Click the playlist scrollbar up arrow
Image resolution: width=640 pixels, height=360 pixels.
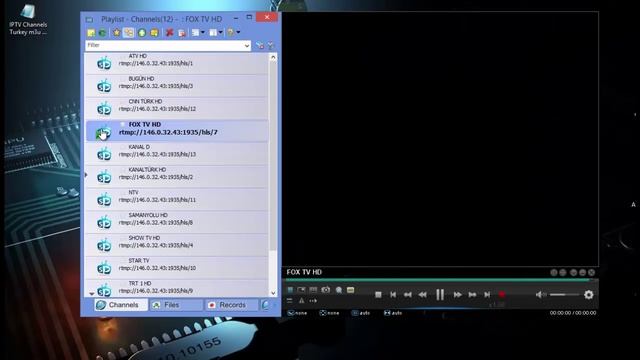pyautogui.click(x=273, y=58)
